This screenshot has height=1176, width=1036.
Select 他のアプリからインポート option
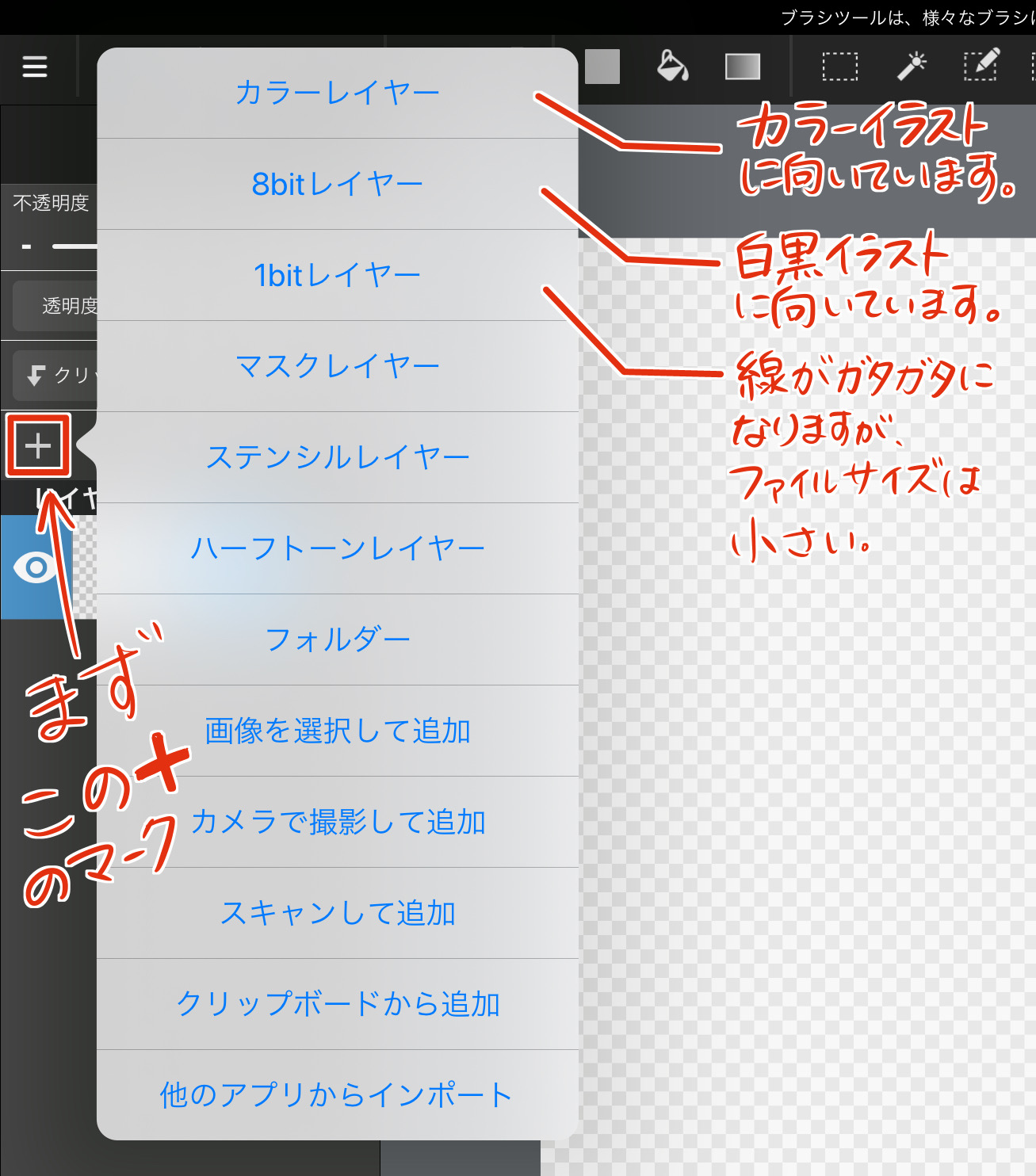pos(338,1095)
